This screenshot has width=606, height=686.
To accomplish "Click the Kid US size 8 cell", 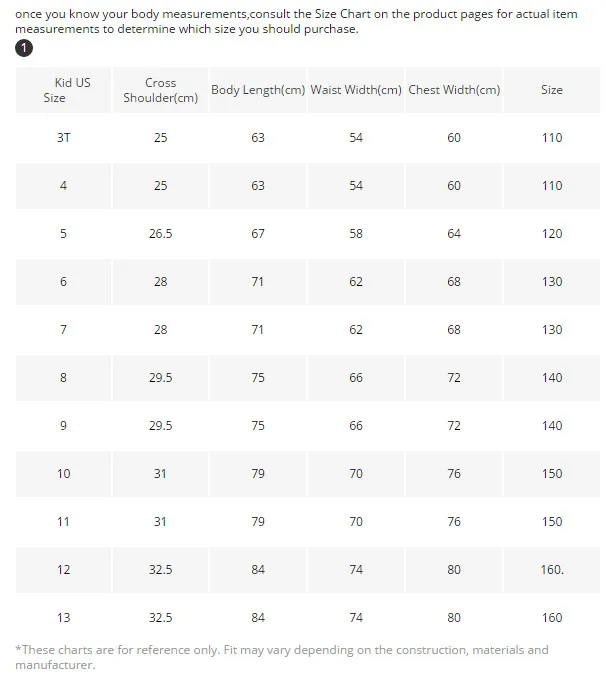I will click(x=63, y=378).
